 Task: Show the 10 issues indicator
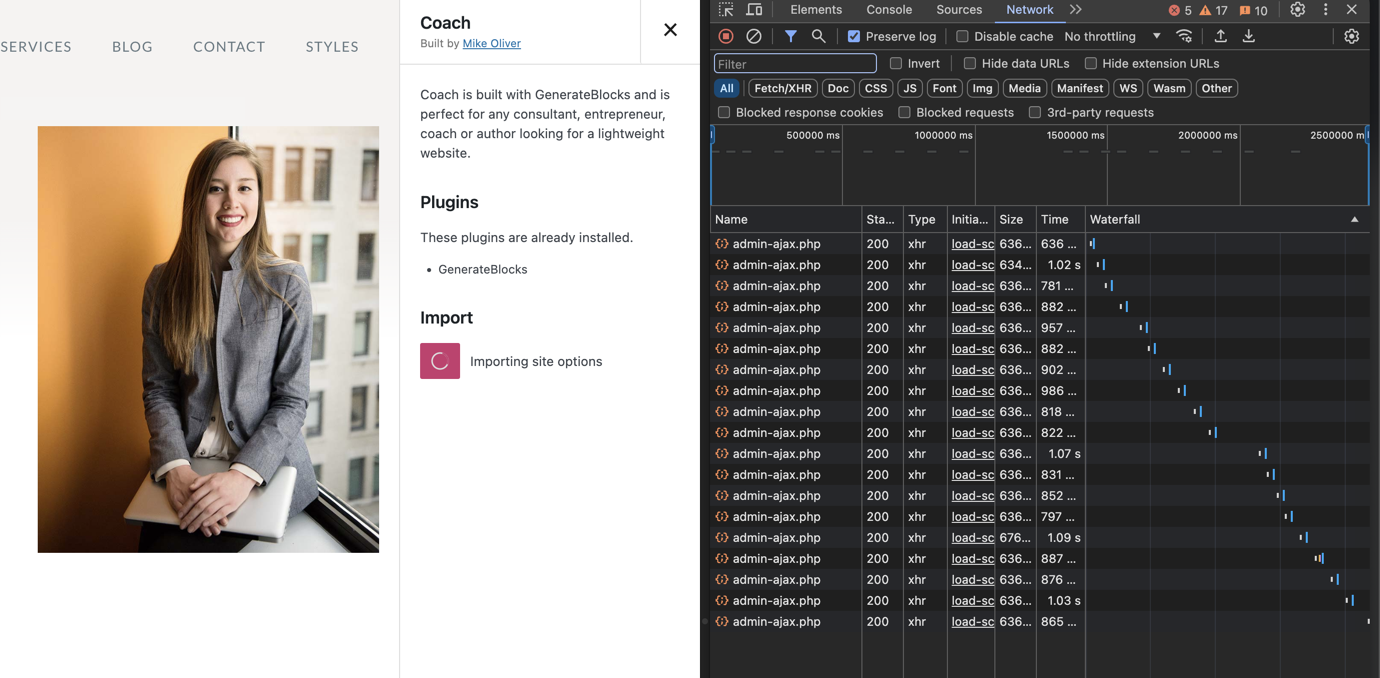[x=1253, y=10]
